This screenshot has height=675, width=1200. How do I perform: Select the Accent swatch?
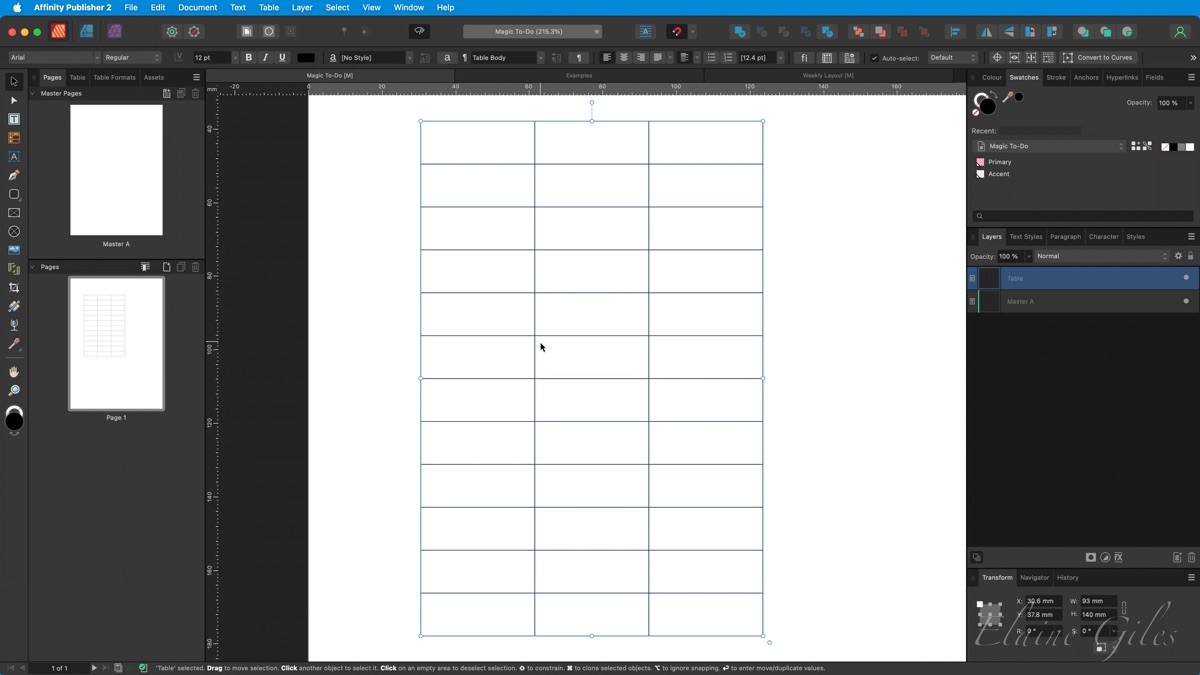point(980,174)
